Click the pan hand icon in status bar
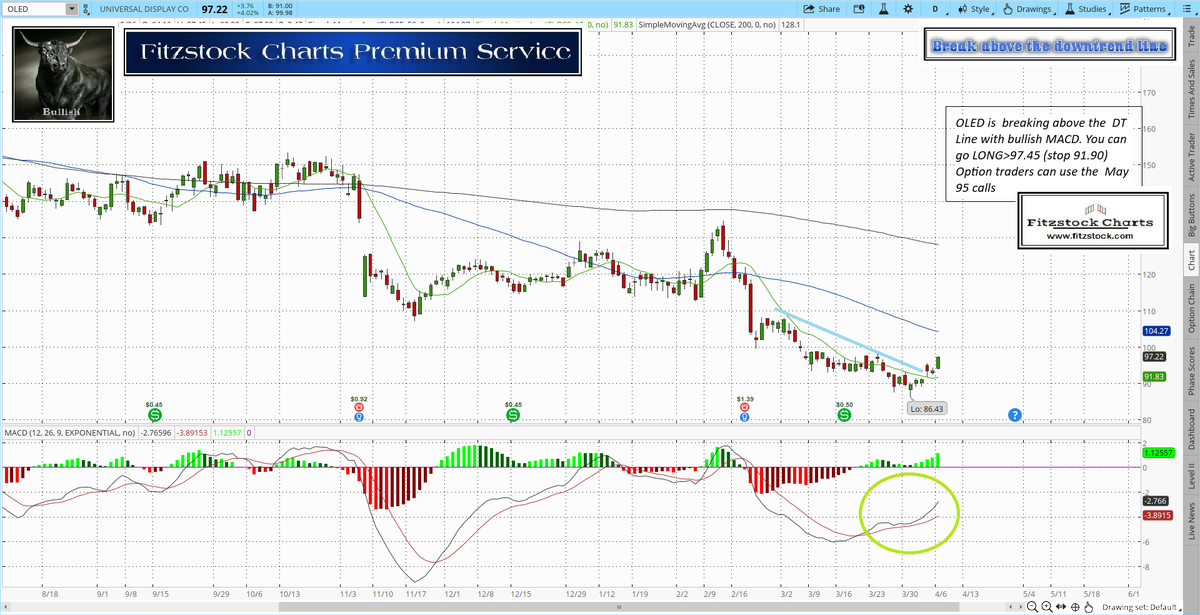 pyautogui.click(x=1089, y=606)
